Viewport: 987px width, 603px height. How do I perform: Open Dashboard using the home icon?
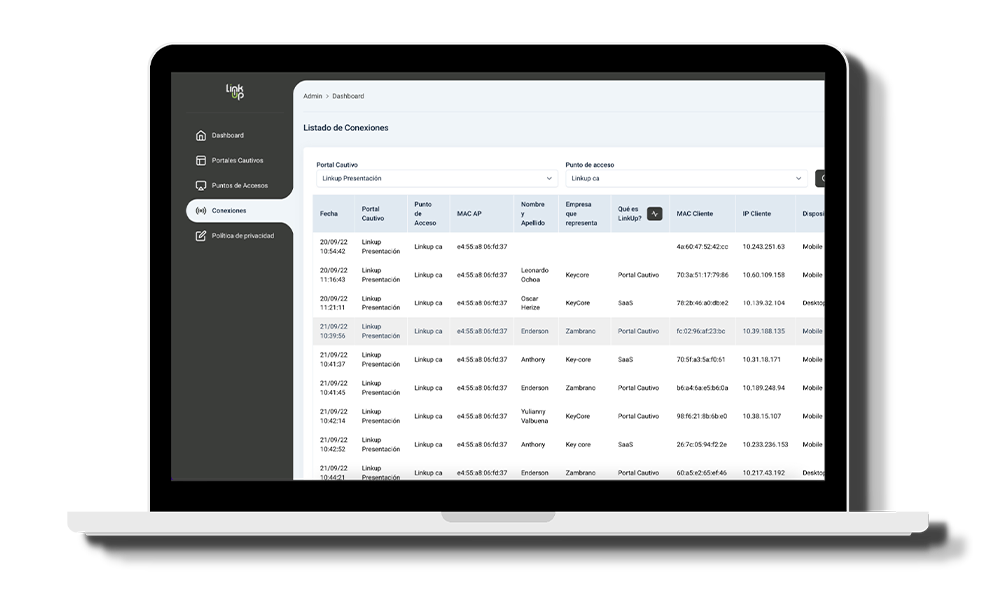201,135
